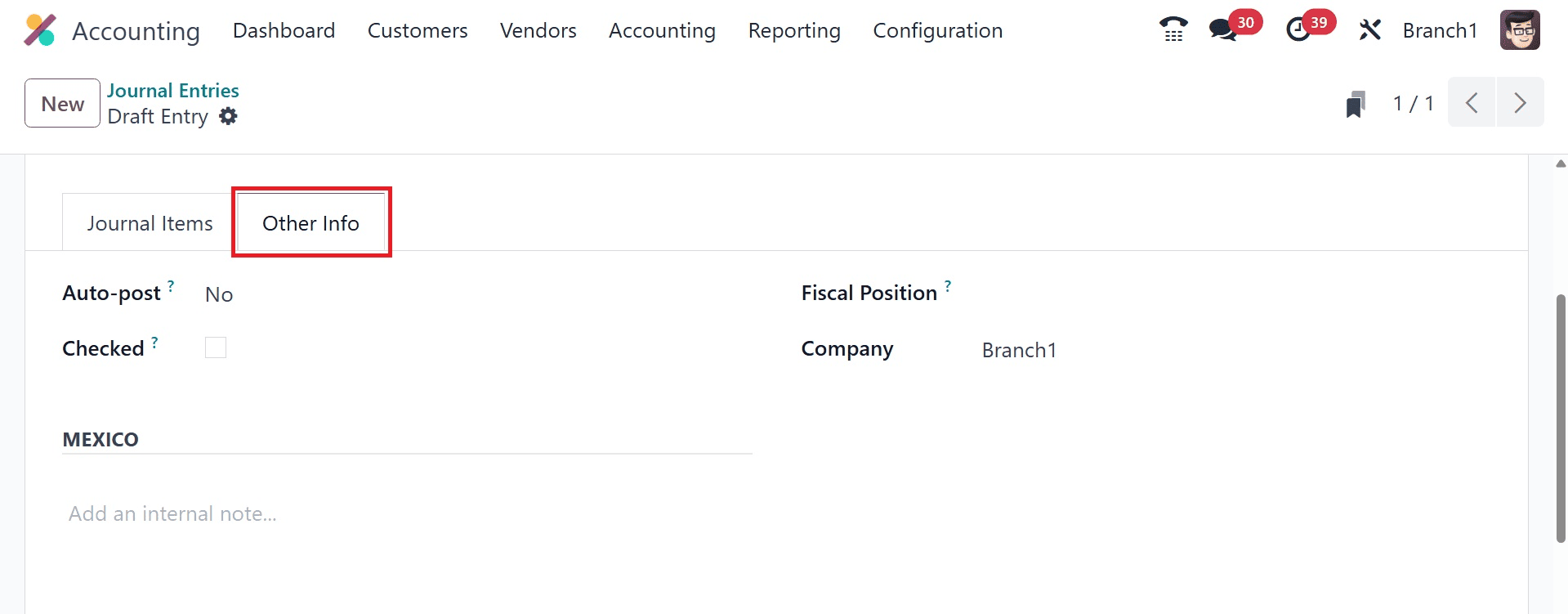Open the Accounting menu in the navbar

[662, 30]
